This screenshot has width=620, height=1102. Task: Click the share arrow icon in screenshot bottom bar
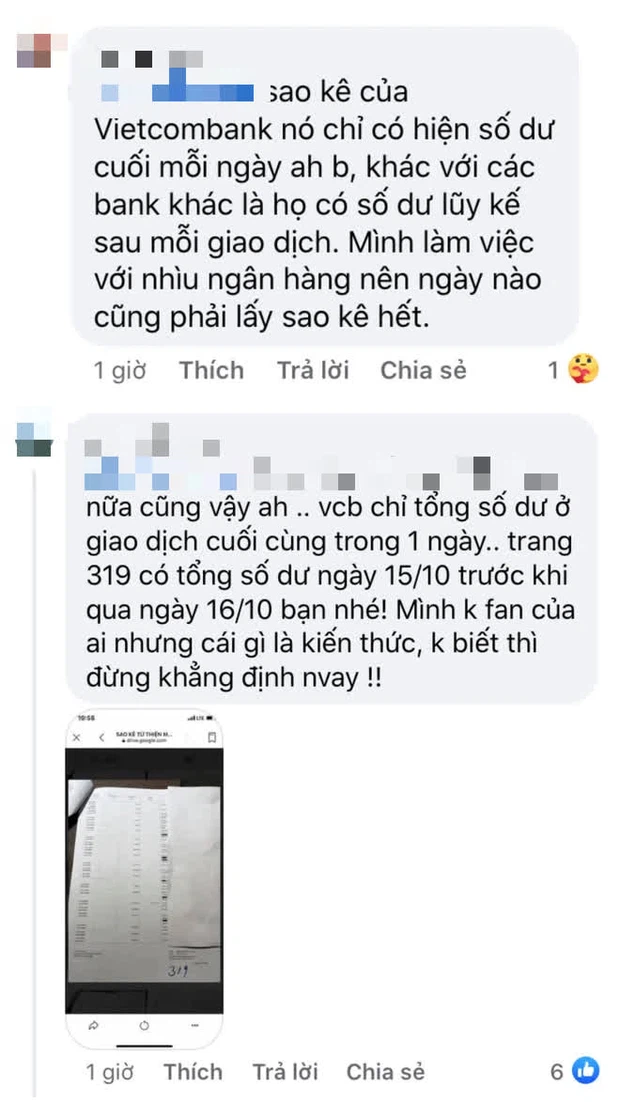(93, 1026)
